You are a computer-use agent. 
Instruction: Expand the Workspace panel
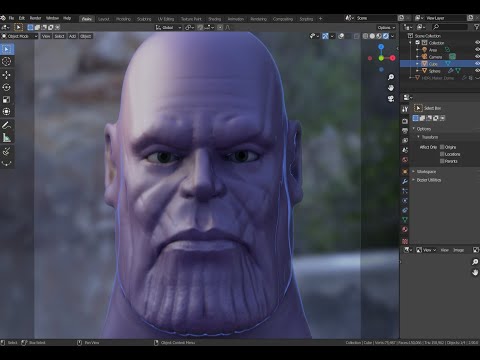click(414, 171)
